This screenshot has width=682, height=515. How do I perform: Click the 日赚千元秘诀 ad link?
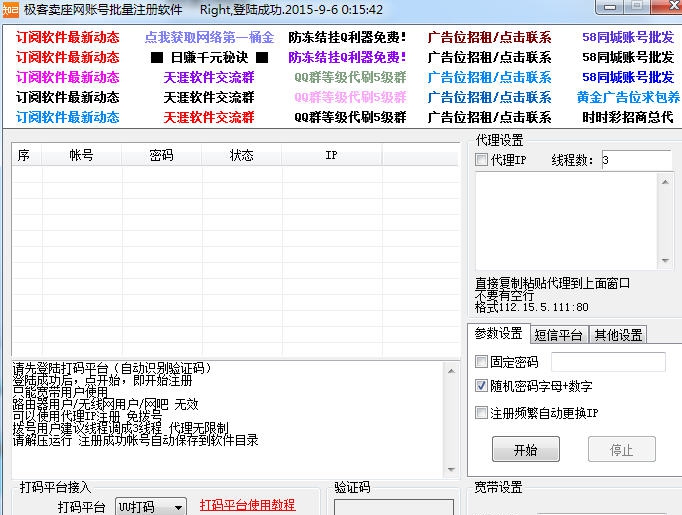209,57
